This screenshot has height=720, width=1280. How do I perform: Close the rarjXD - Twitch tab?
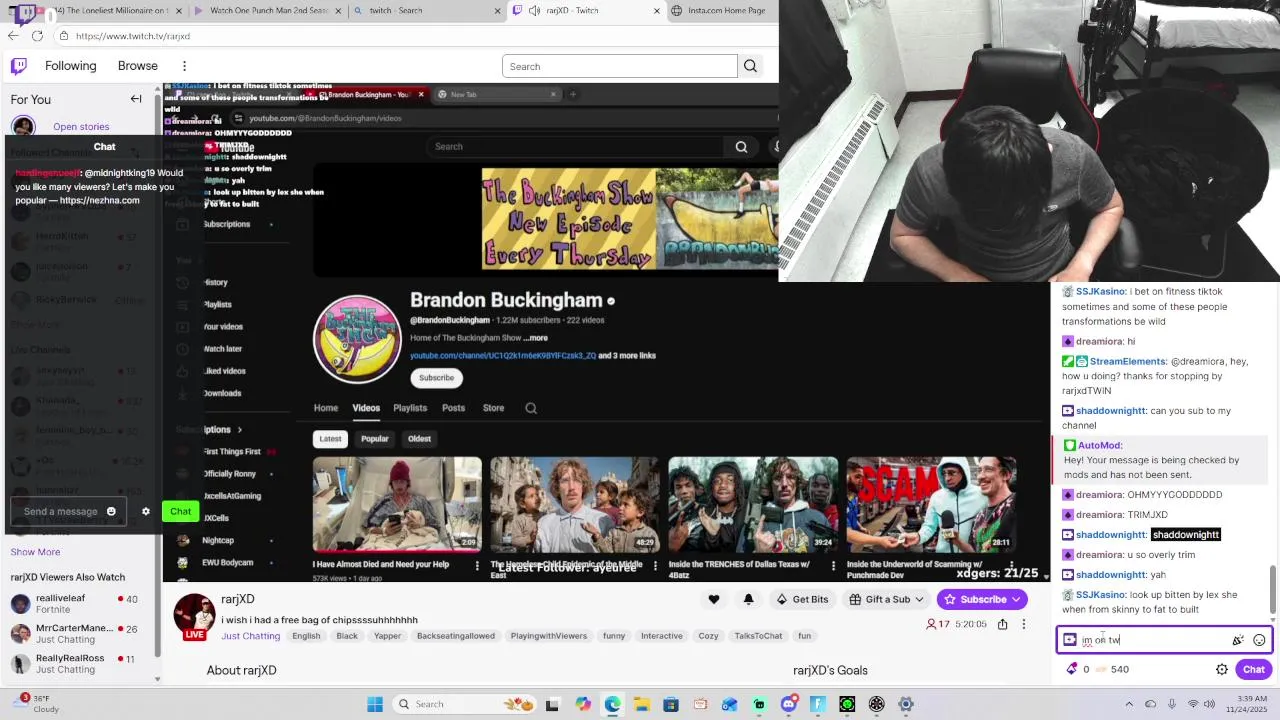point(657,11)
